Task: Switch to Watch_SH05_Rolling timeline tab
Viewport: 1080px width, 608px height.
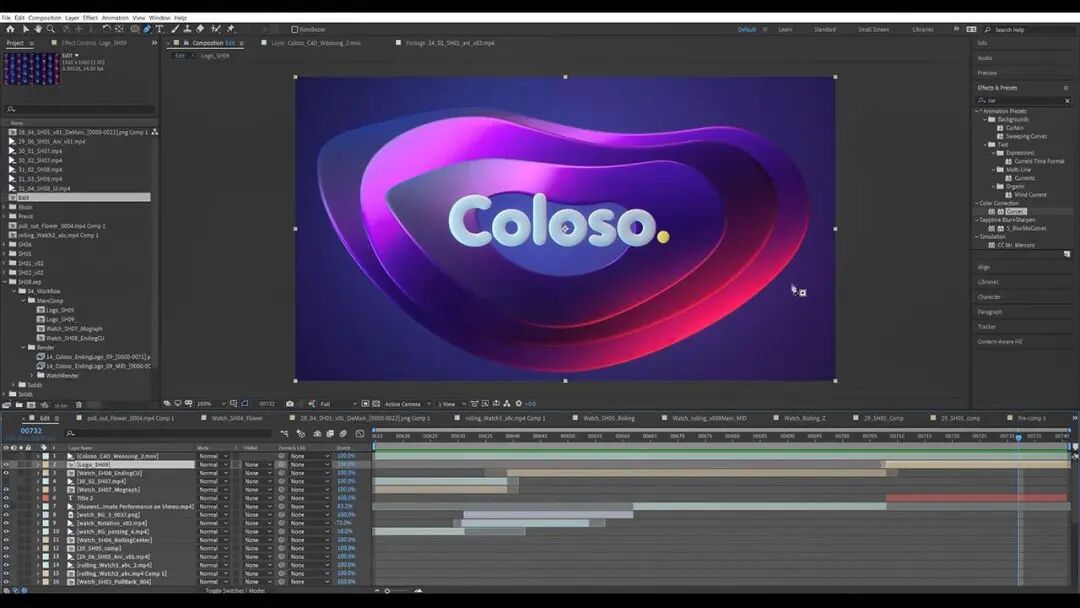Action: pos(609,418)
